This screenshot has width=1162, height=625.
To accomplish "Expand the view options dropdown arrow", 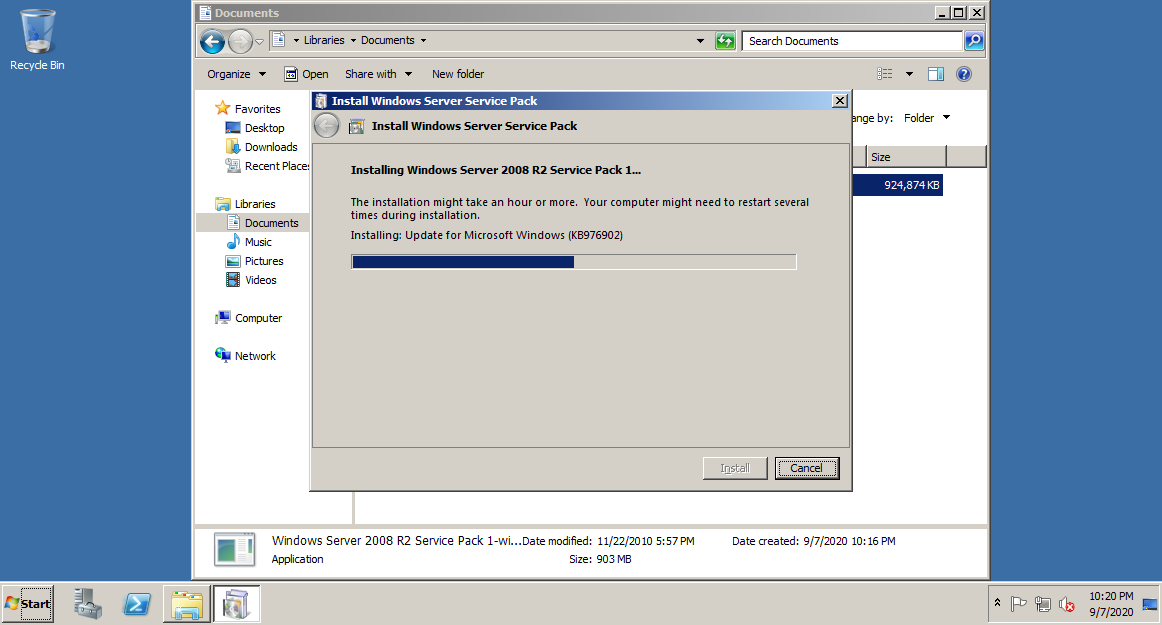I will (x=909, y=74).
